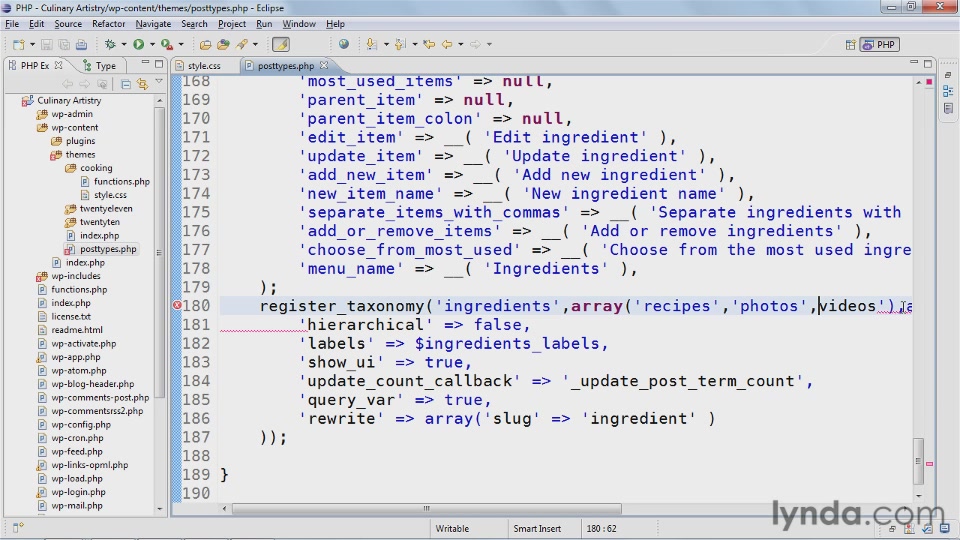Click Collapse All icon in PHP Explorer
The width and height of the screenshot is (960, 540).
126,84
